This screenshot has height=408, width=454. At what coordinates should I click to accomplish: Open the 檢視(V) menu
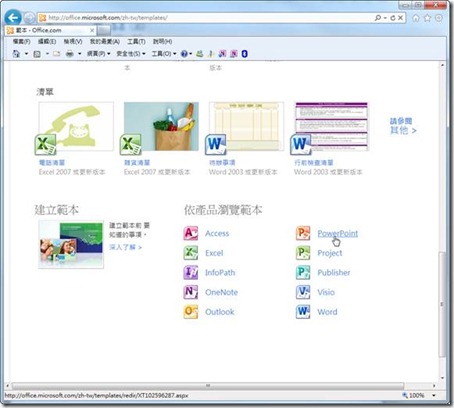point(73,42)
